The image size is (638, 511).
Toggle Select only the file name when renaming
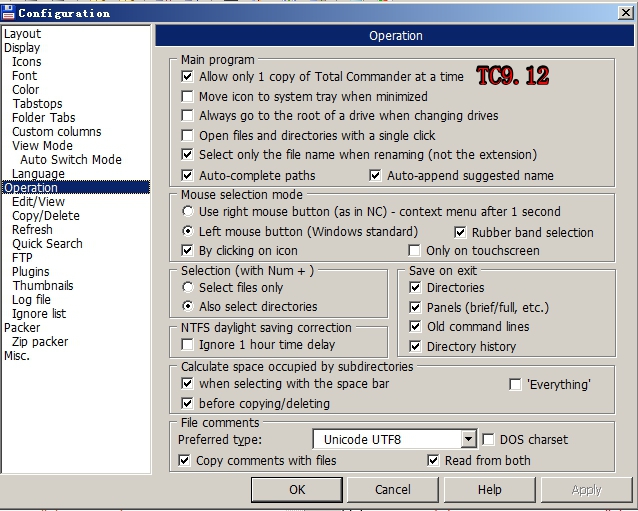(187, 155)
